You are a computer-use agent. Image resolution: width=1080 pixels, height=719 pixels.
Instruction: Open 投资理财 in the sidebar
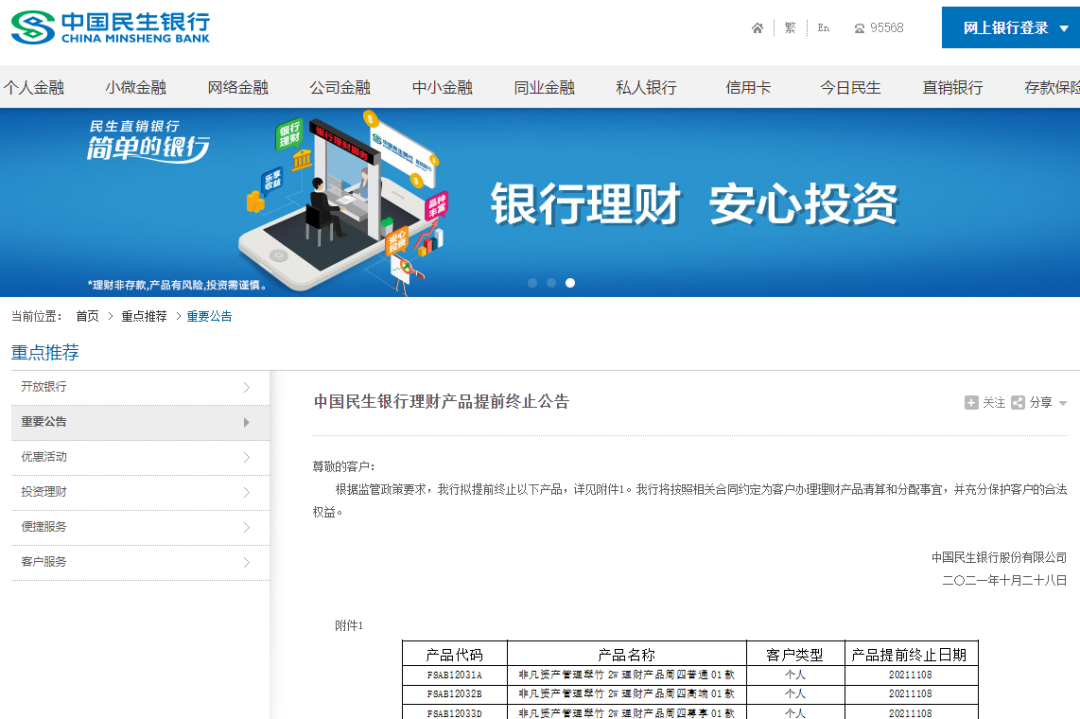[x=141, y=492]
